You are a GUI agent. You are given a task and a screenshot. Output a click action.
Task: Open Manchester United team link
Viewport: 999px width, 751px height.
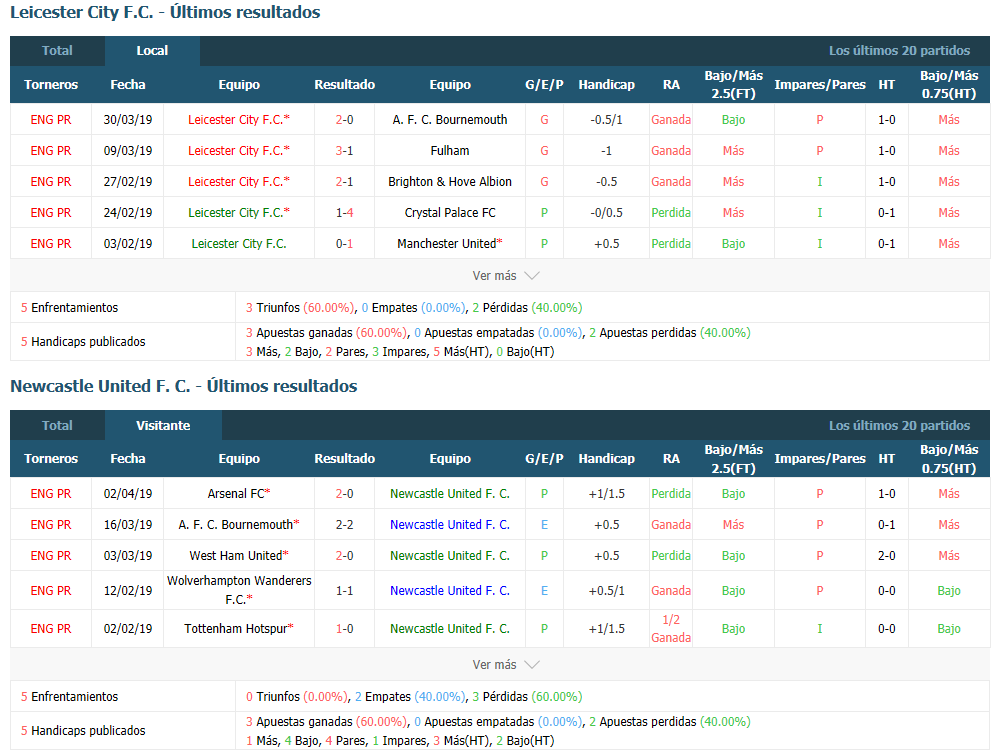450,244
